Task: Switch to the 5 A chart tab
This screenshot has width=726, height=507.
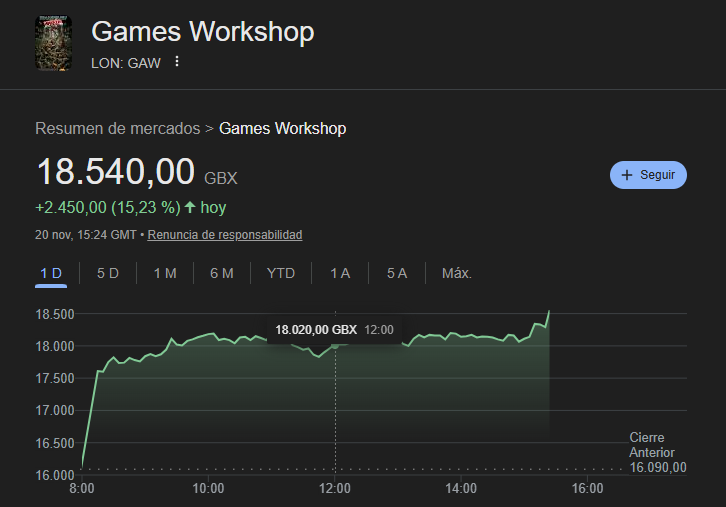Action: [x=397, y=273]
